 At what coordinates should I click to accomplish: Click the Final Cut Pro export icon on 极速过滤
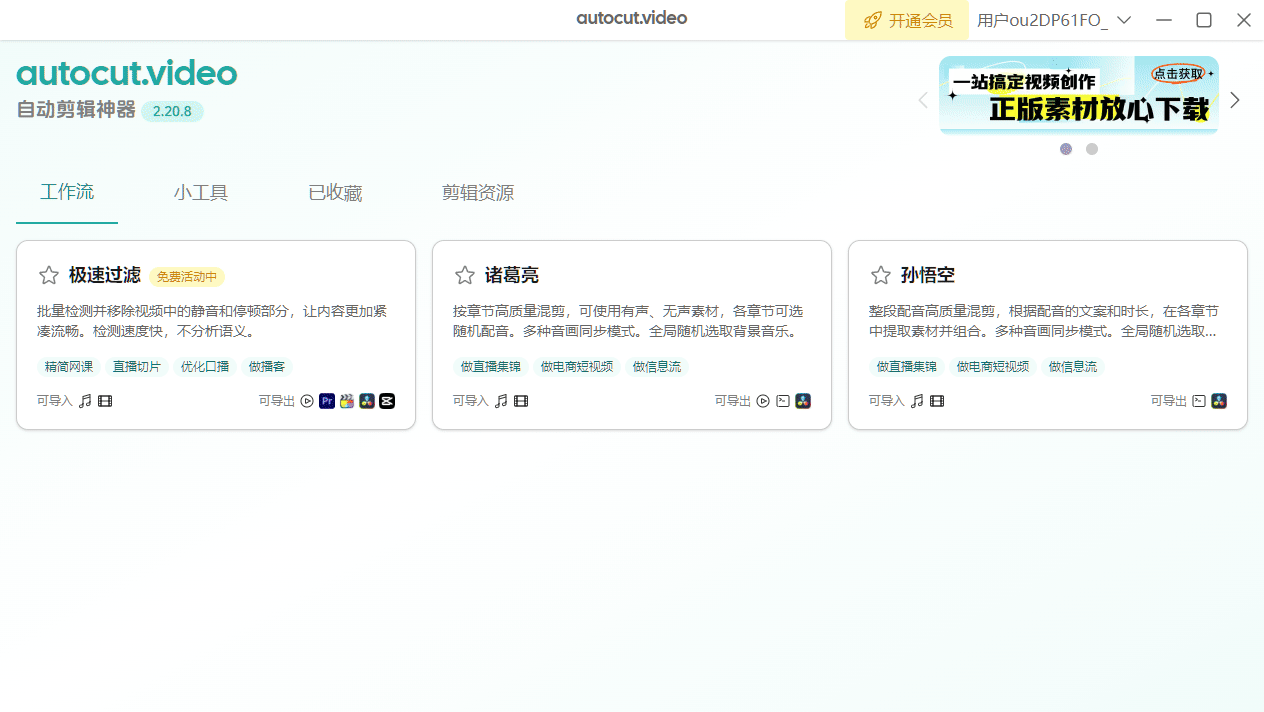click(347, 401)
